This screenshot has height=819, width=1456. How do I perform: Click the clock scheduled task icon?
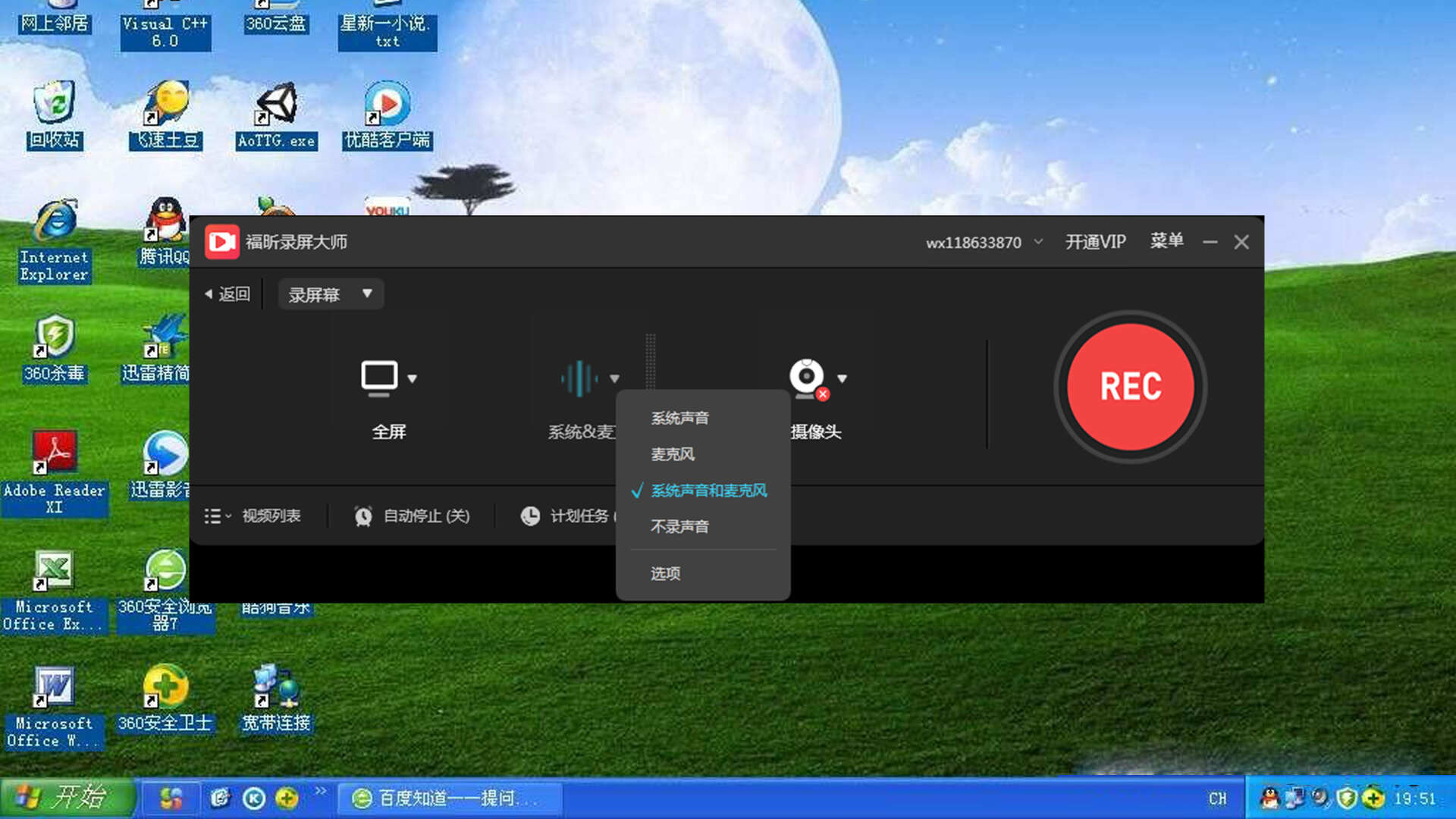[530, 516]
